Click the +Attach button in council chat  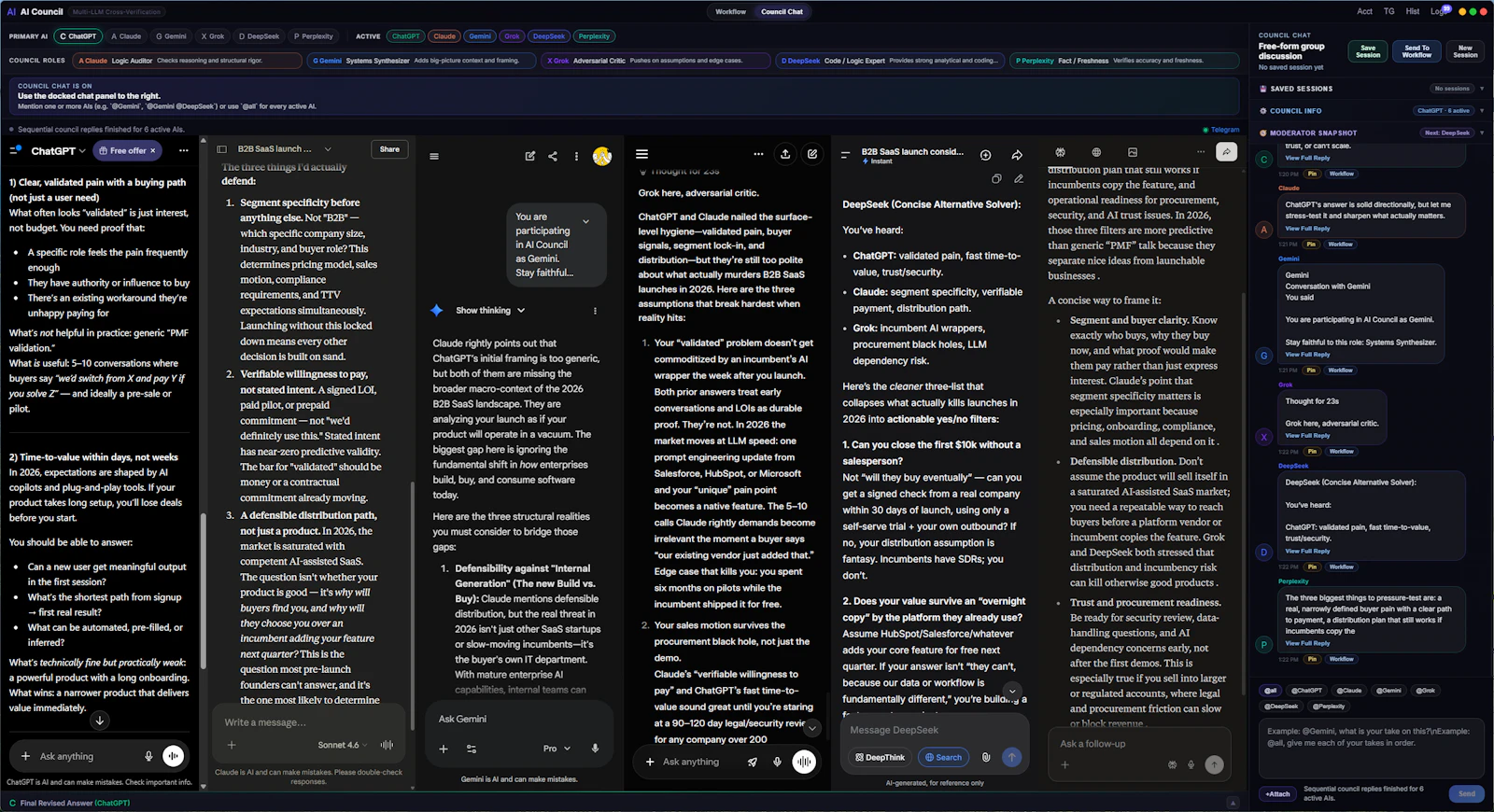point(1277,794)
